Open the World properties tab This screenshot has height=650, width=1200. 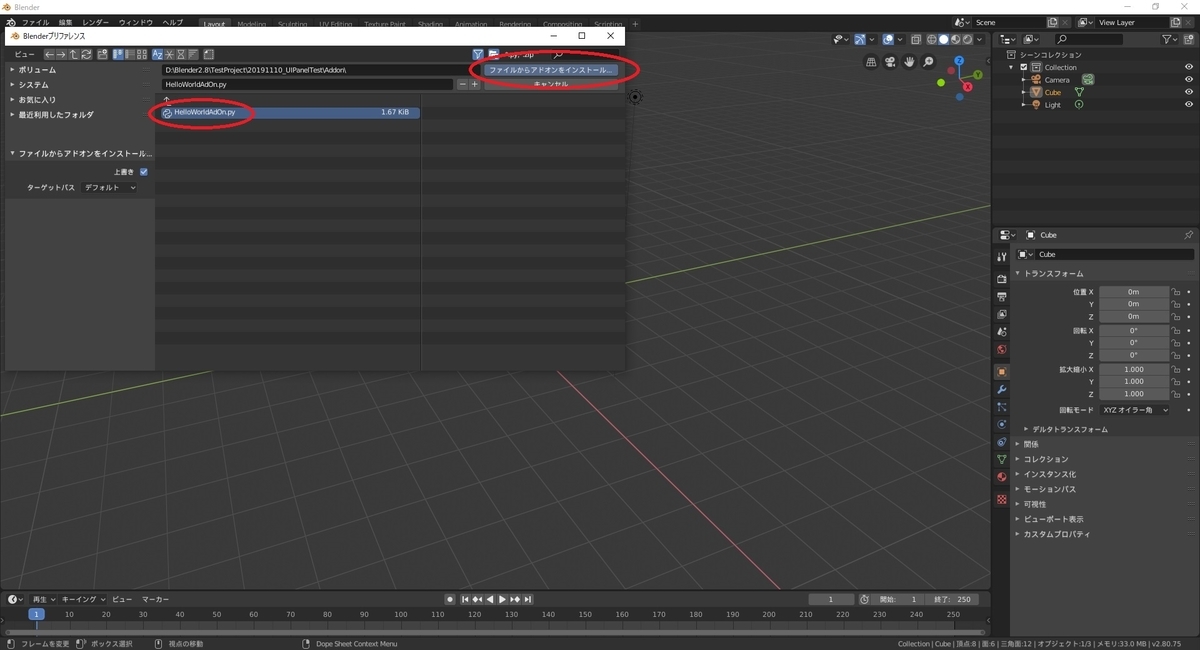(x=1002, y=349)
